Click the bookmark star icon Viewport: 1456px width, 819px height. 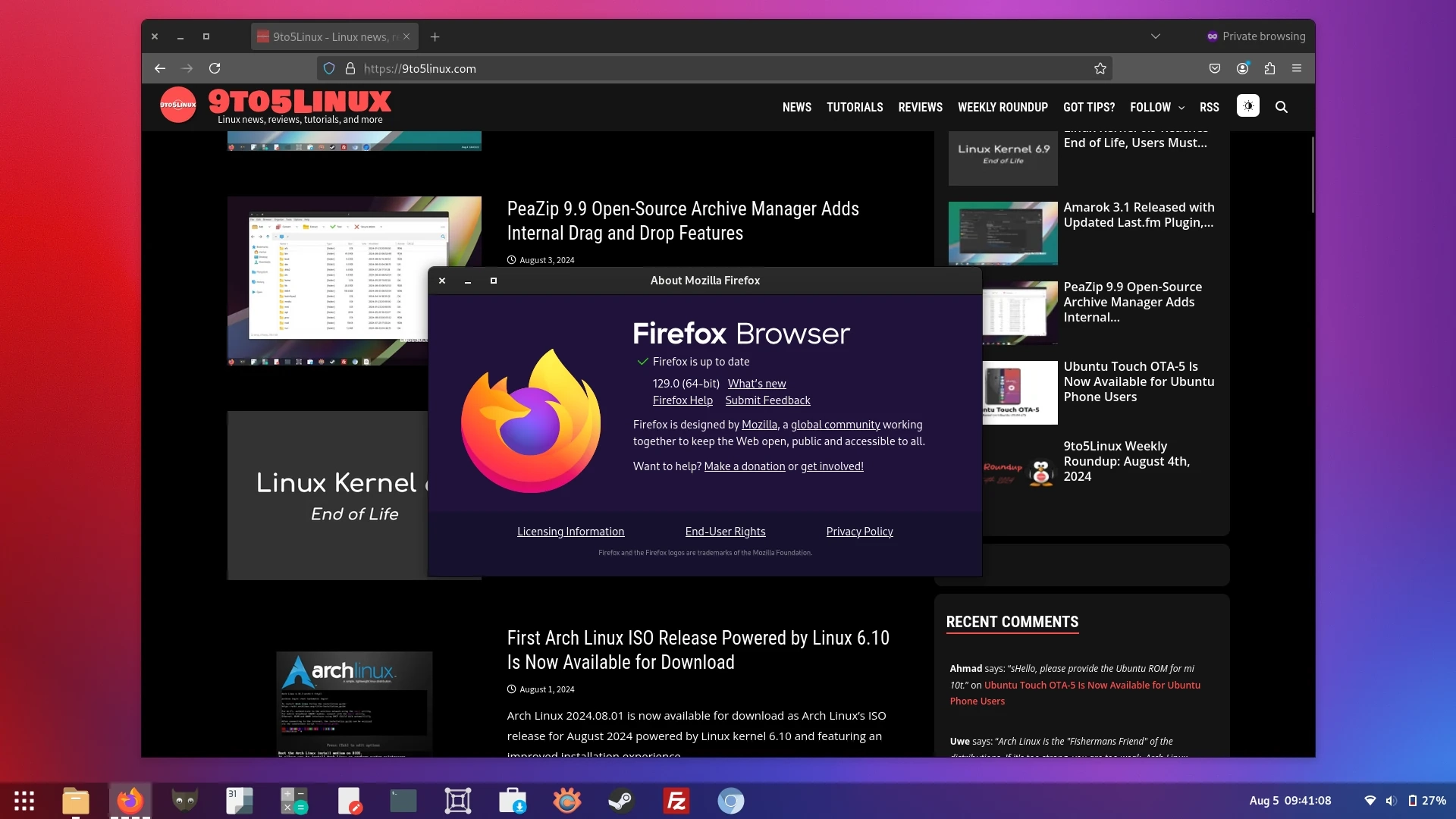tap(1100, 68)
